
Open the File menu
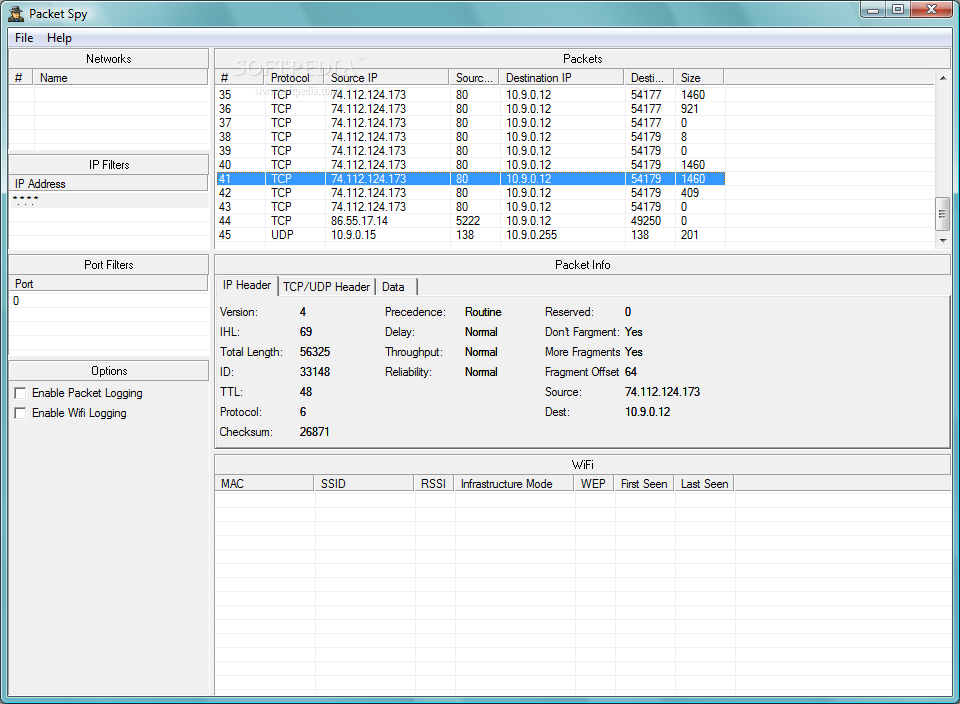tap(24, 38)
